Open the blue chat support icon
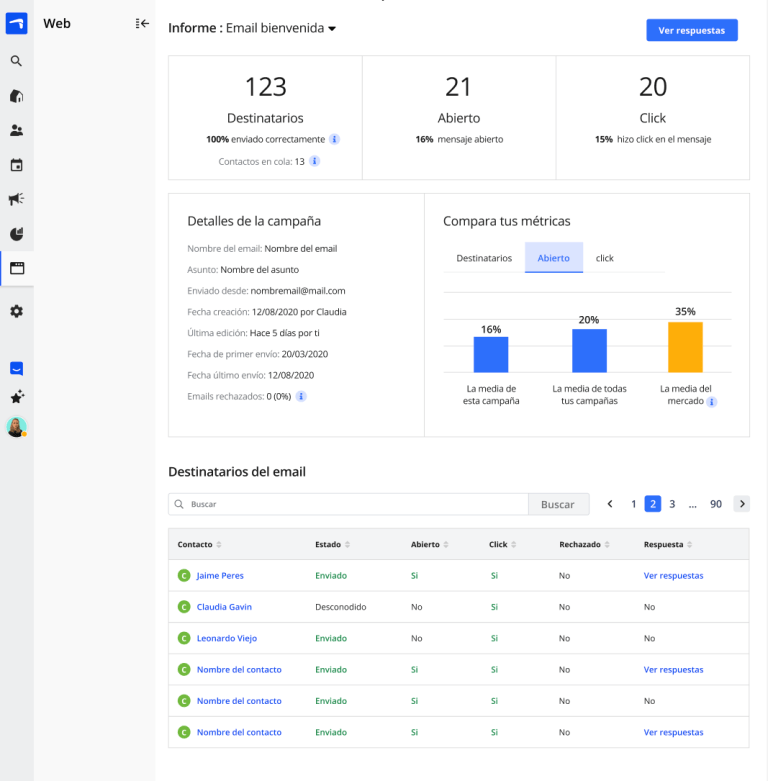 pyautogui.click(x=16, y=368)
